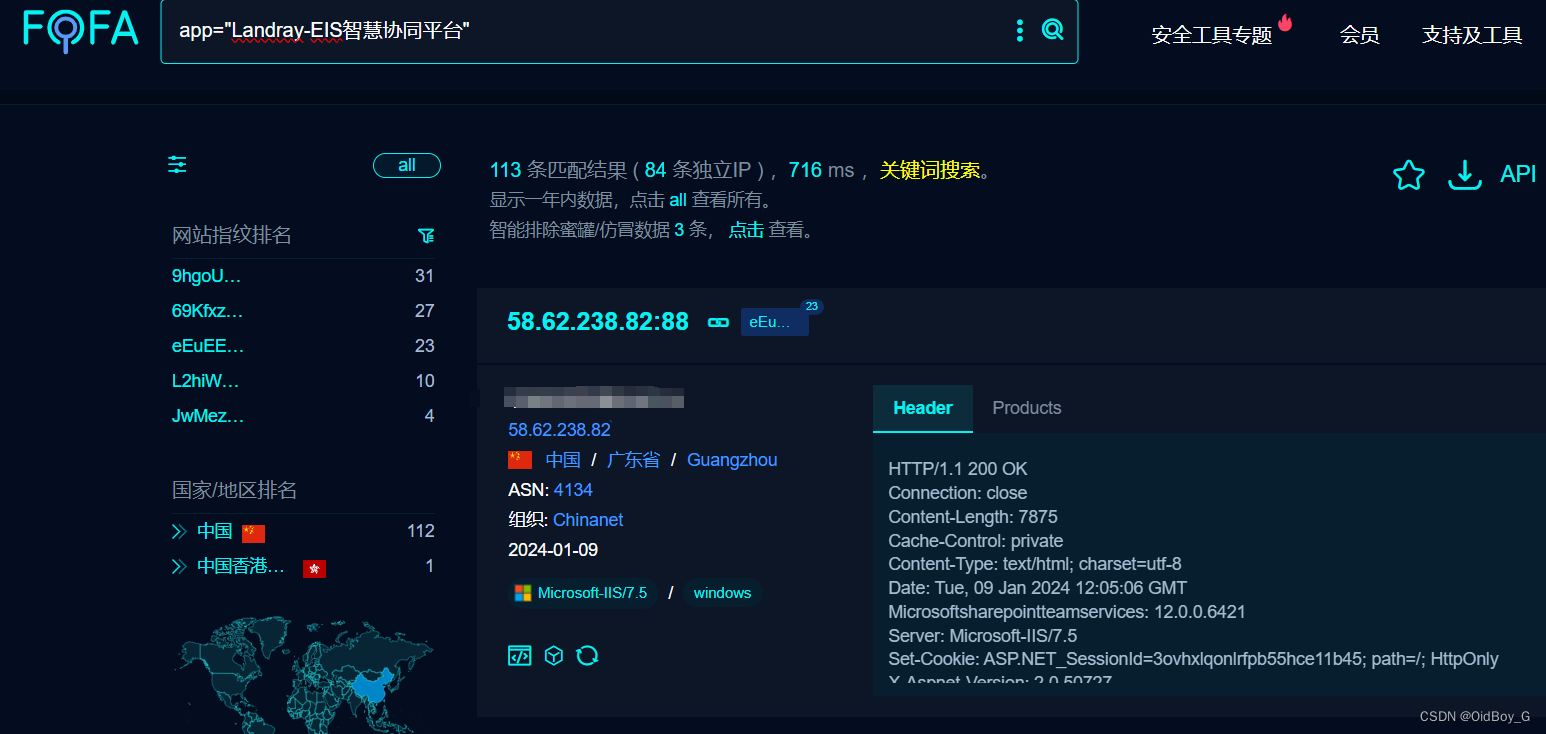Open the sidebar filter sliders icon
1546x734 pixels.
pos(176,164)
